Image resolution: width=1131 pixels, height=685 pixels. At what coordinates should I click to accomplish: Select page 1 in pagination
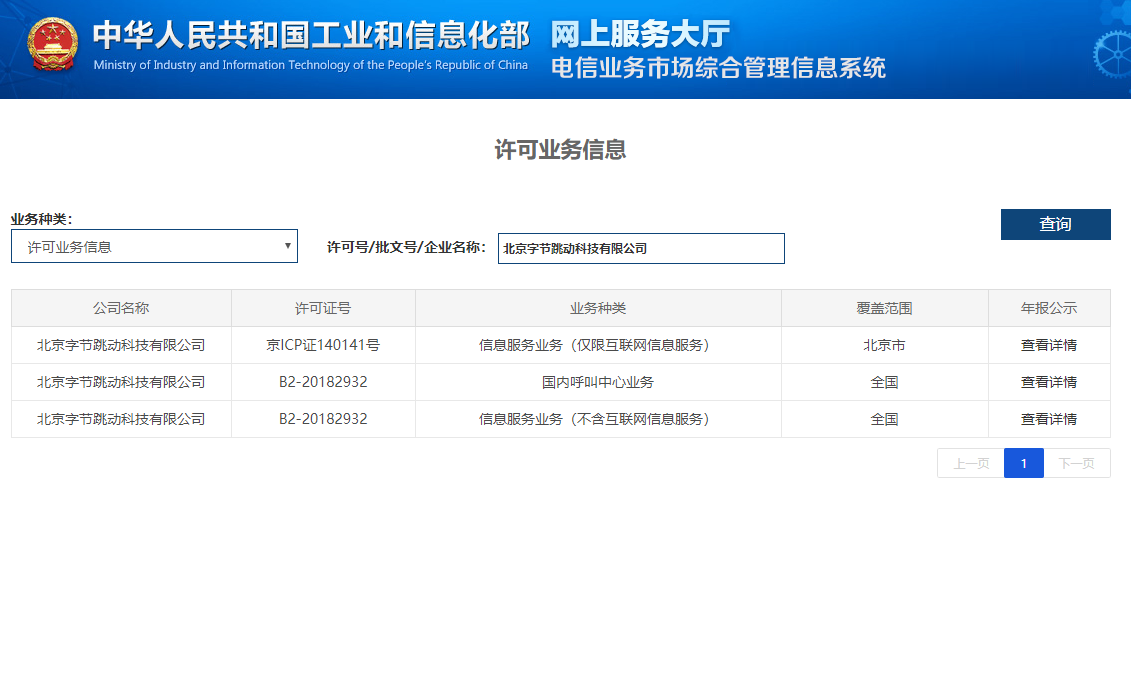[1023, 463]
